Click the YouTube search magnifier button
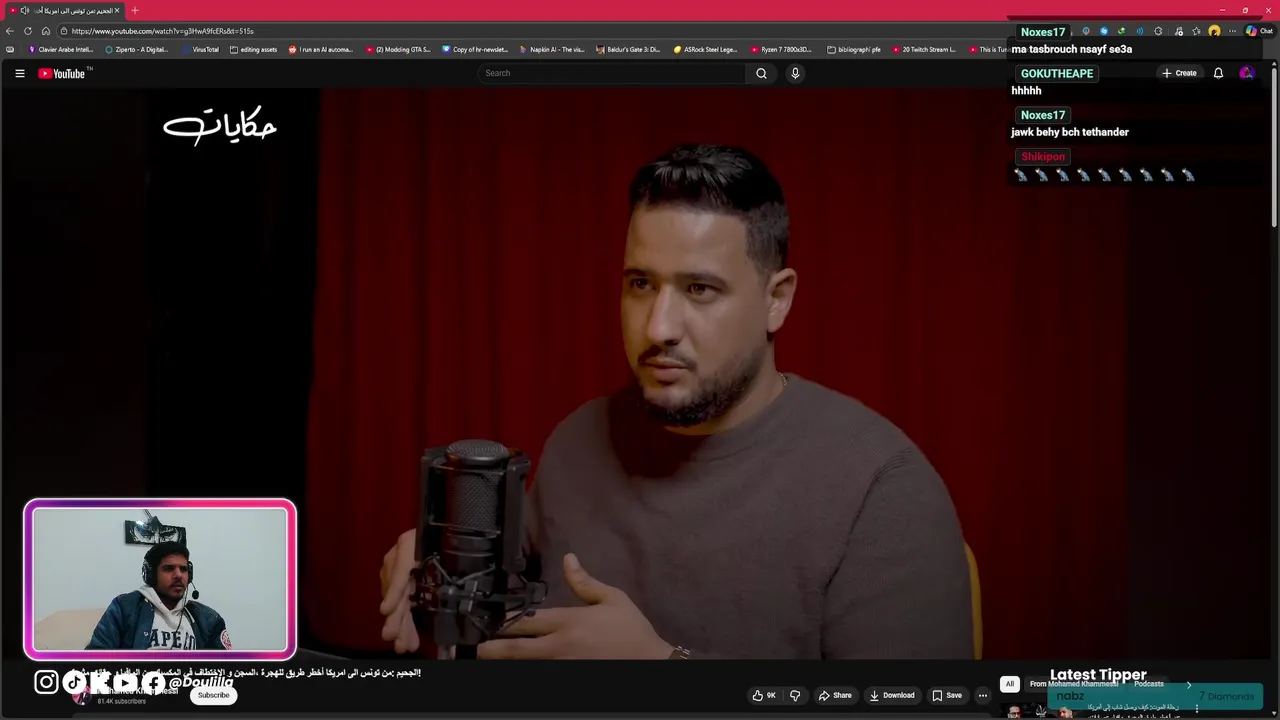 coord(761,73)
